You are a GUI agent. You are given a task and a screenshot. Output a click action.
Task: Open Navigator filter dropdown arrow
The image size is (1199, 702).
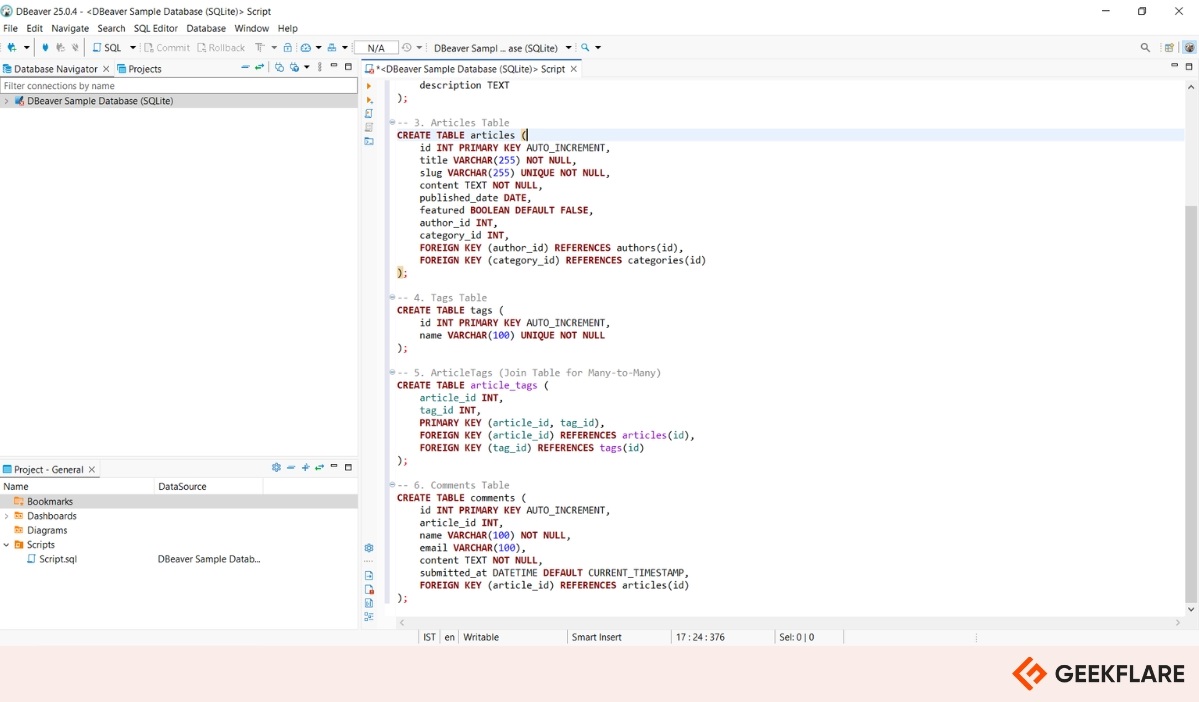point(307,67)
